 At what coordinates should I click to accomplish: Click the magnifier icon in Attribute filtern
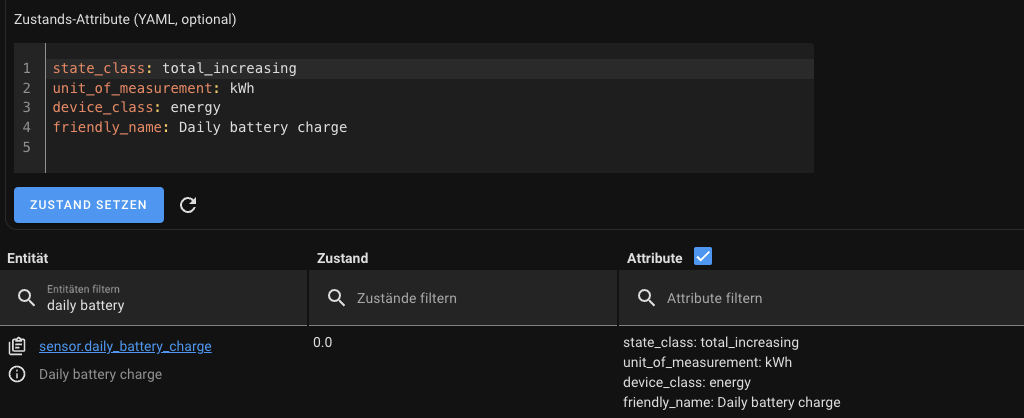coord(647,298)
